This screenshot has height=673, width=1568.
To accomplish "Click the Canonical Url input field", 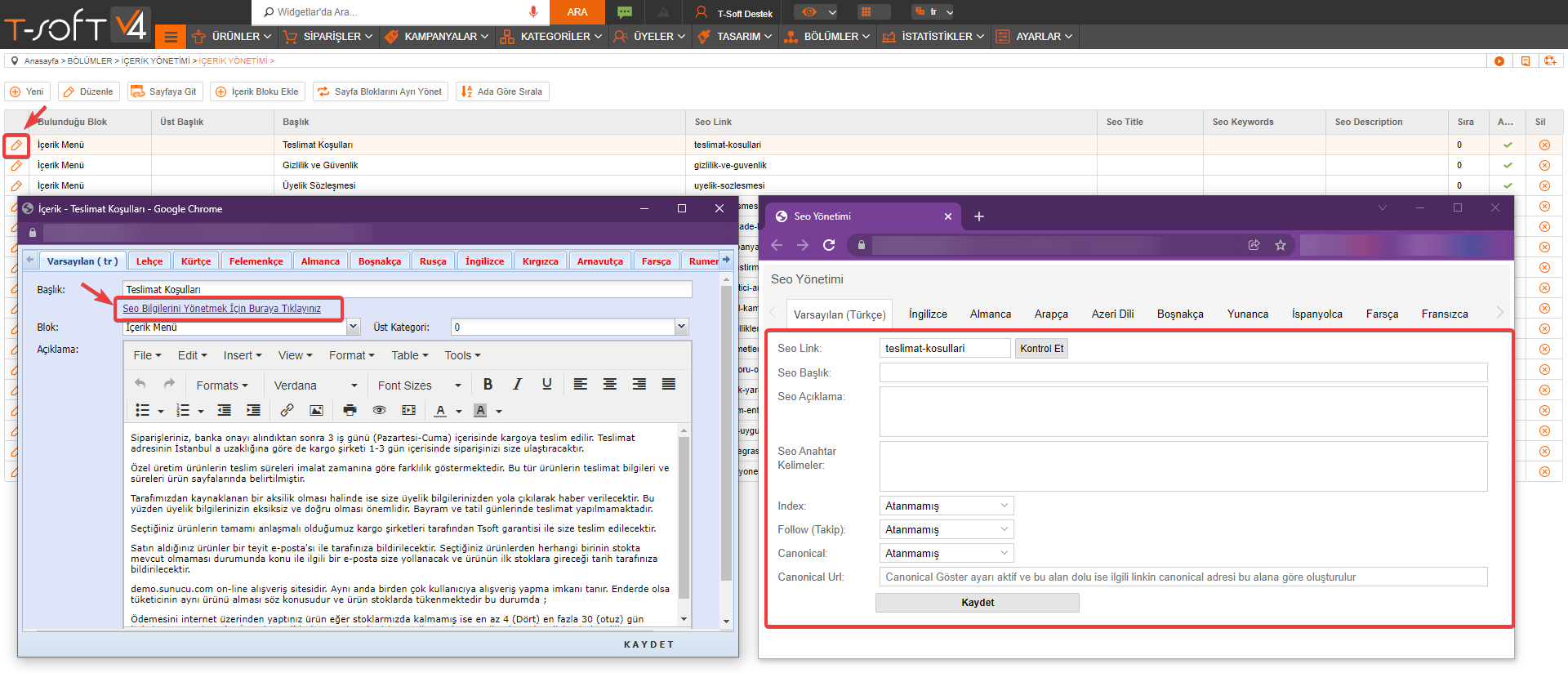I will (1183, 577).
